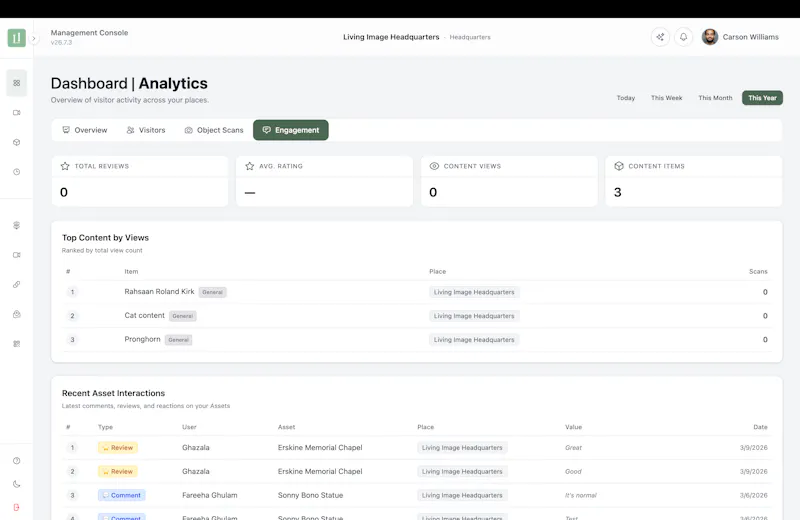Click the General tag beside Cat content
The image size is (800, 520).
point(183,316)
